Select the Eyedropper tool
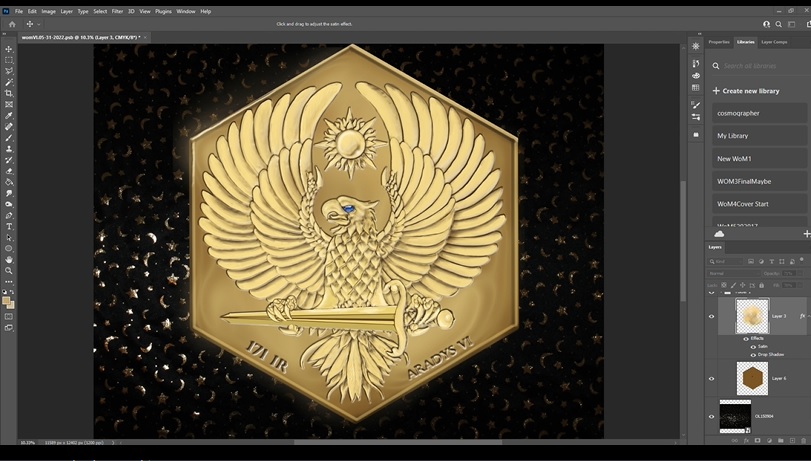811x461 pixels. (x=9, y=115)
